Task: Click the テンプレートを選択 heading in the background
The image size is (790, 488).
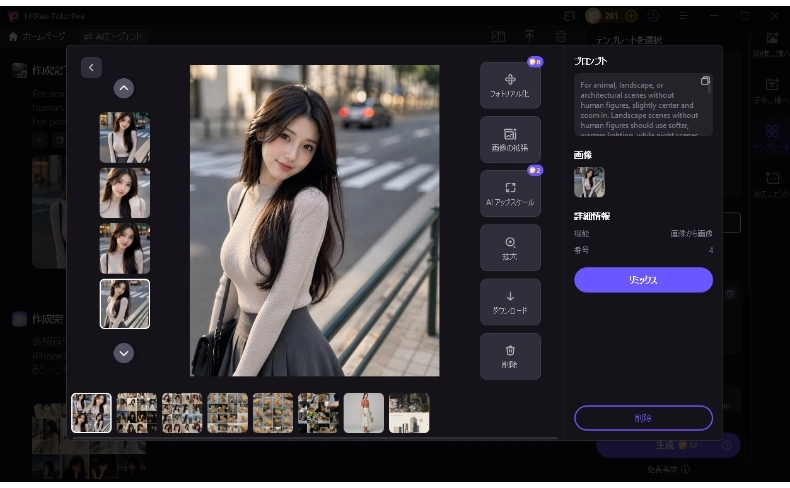Action: 628,40
